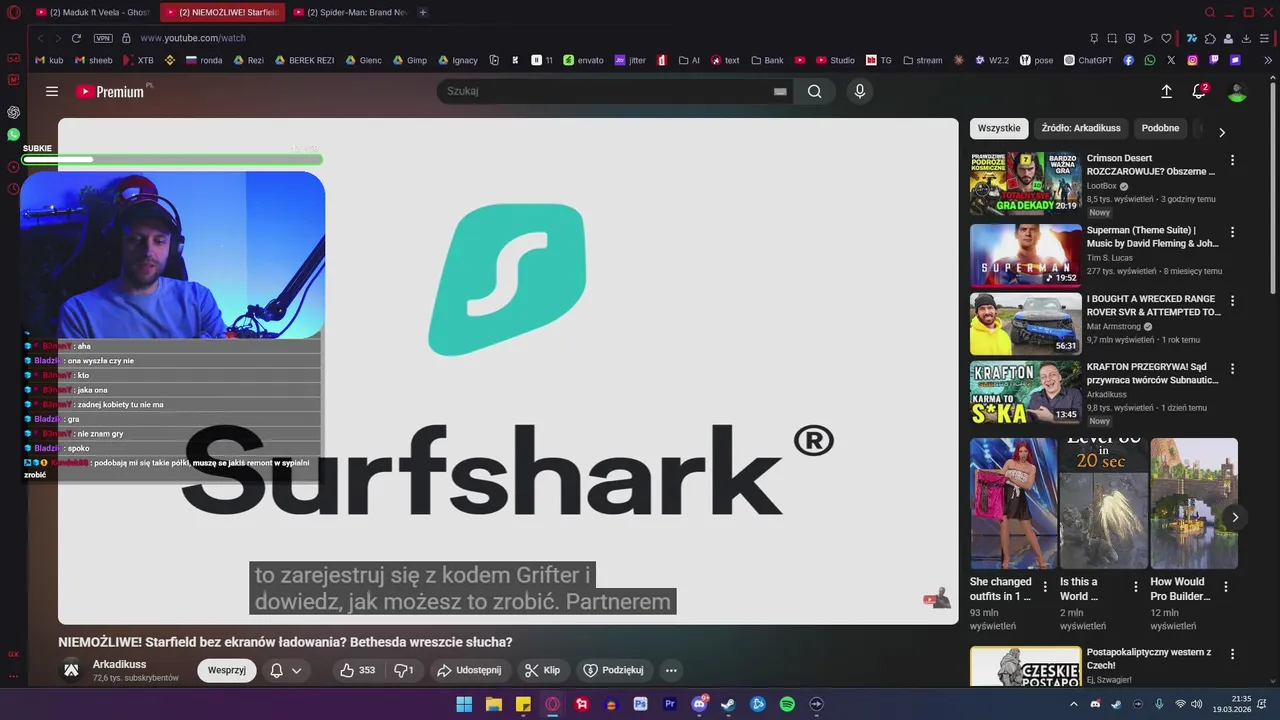Open Photoshop from the taskbar
Image resolution: width=1280 pixels, height=720 pixels.
click(641, 704)
